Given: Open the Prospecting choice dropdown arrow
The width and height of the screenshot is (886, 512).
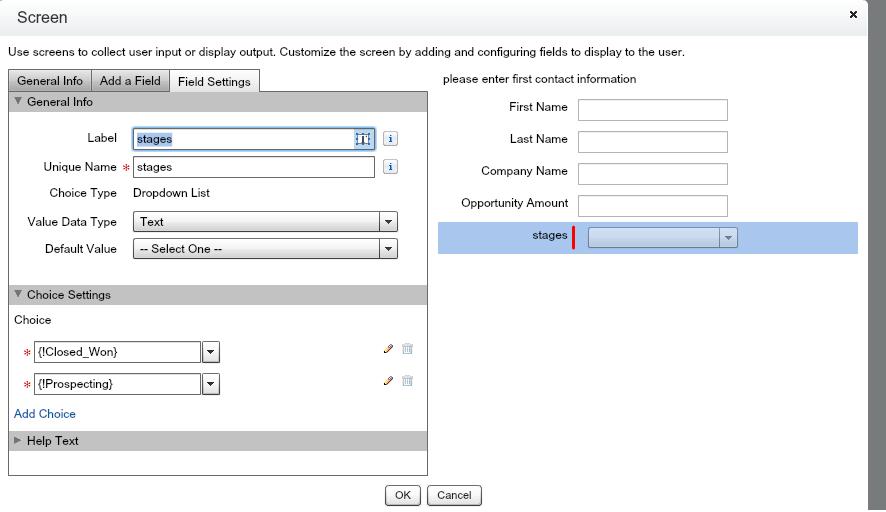Looking at the screenshot, I should pos(211,384).
